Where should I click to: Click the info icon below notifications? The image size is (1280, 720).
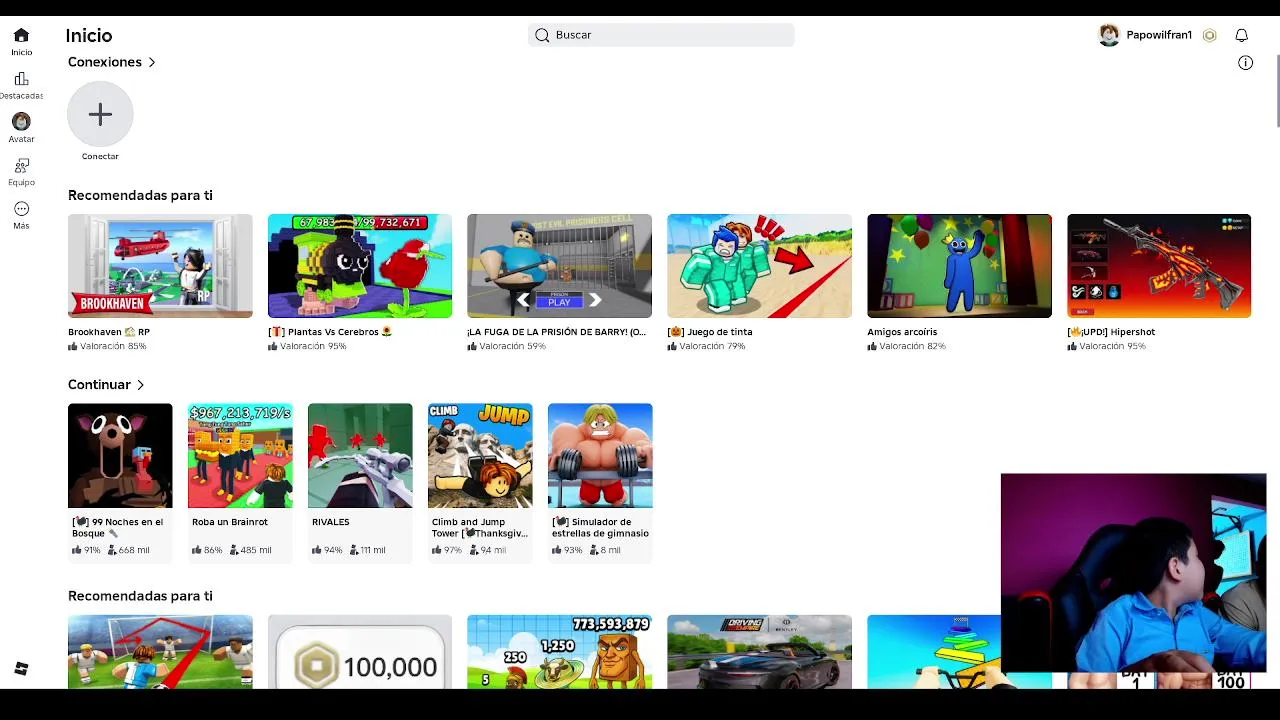(x=1245, y=62)
